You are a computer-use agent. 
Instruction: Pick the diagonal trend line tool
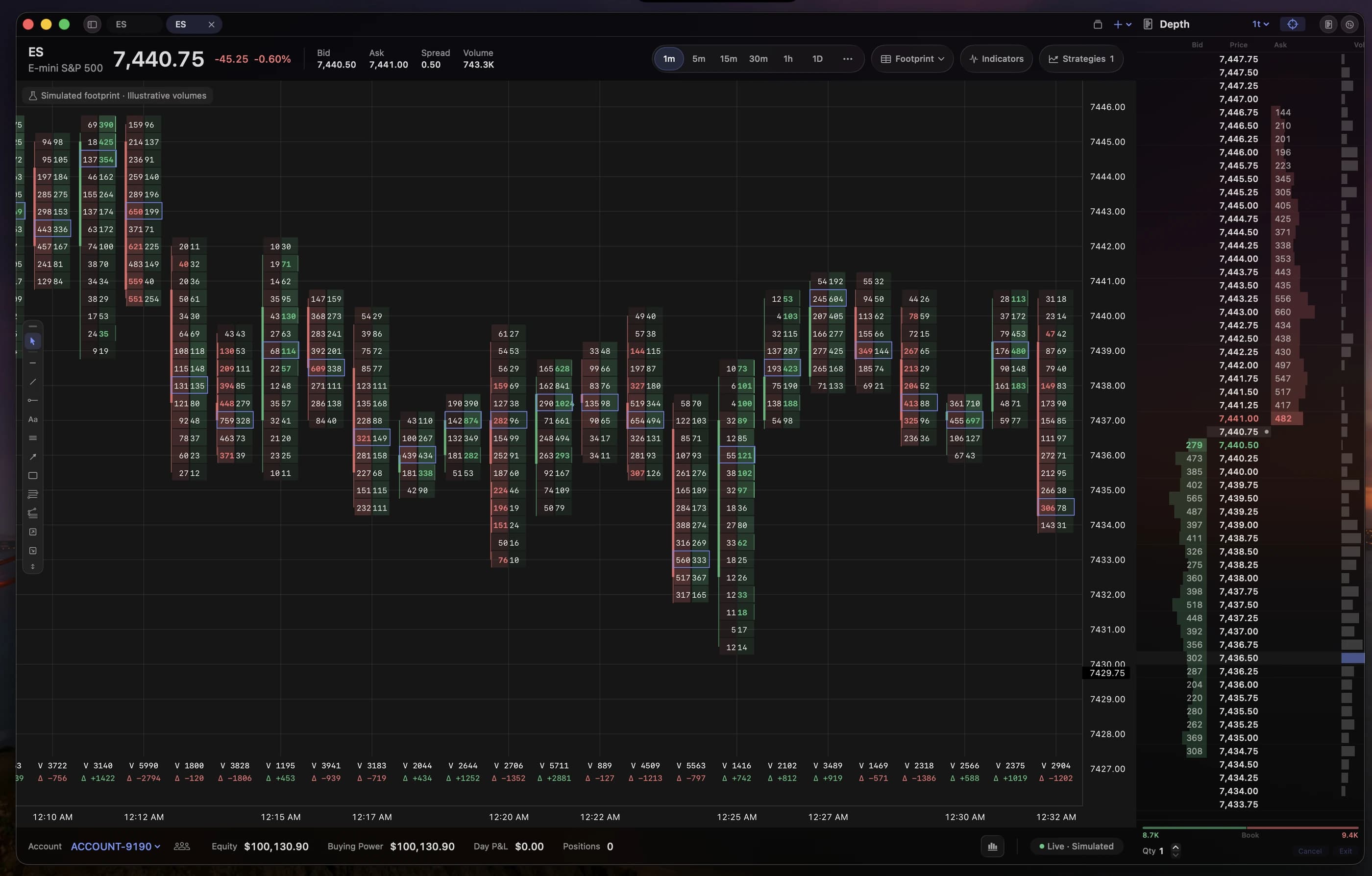pyautogui.click(x=32, y=382)
